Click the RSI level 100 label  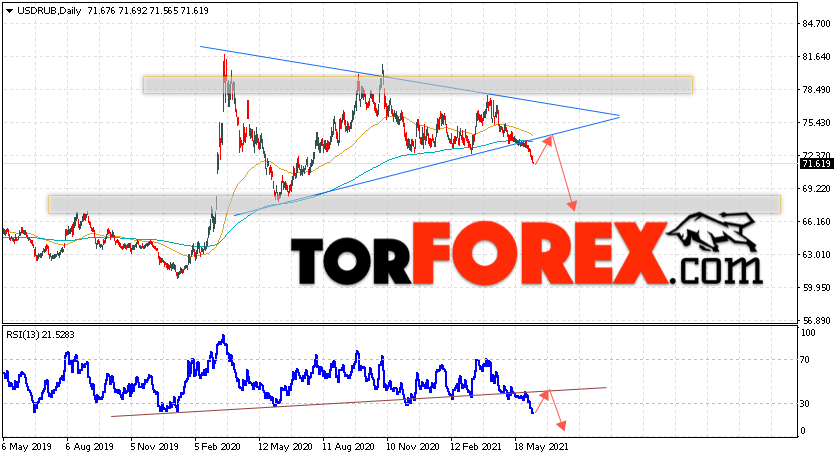808,333
